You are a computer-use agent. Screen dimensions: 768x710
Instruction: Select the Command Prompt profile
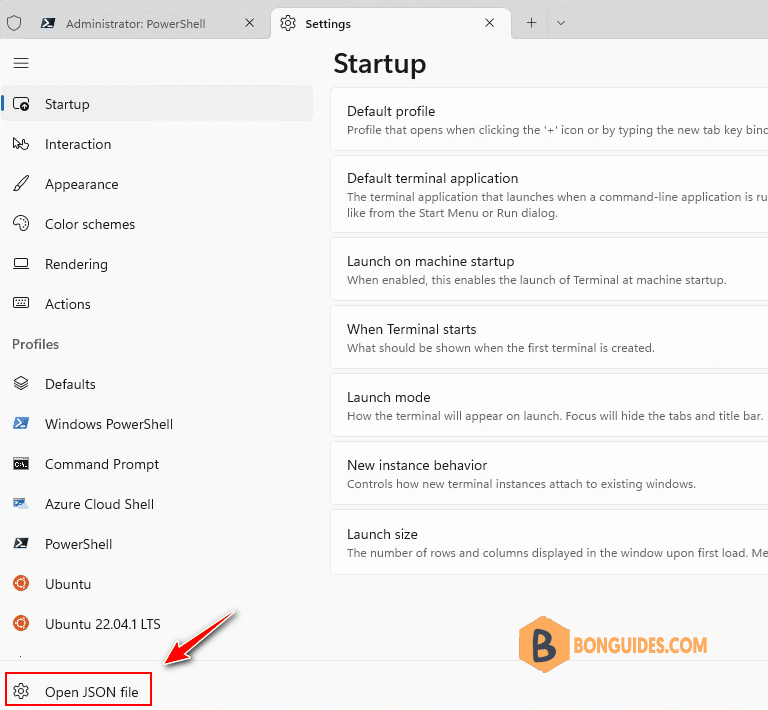[x=157, y=464]
